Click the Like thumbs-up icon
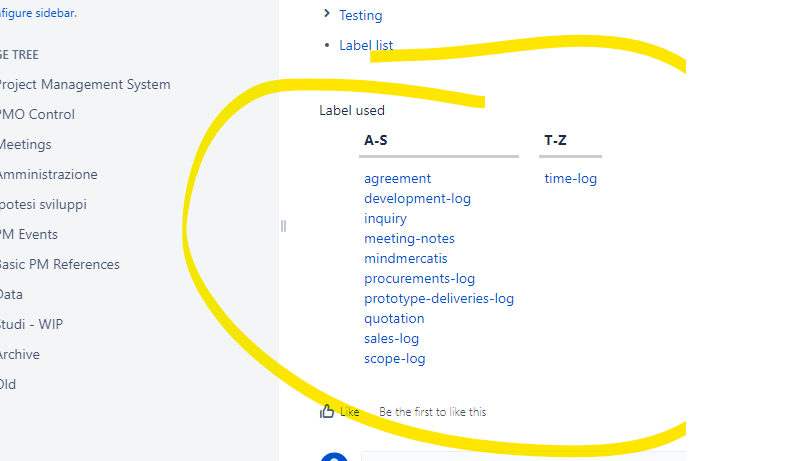 [x=327, y=411]
